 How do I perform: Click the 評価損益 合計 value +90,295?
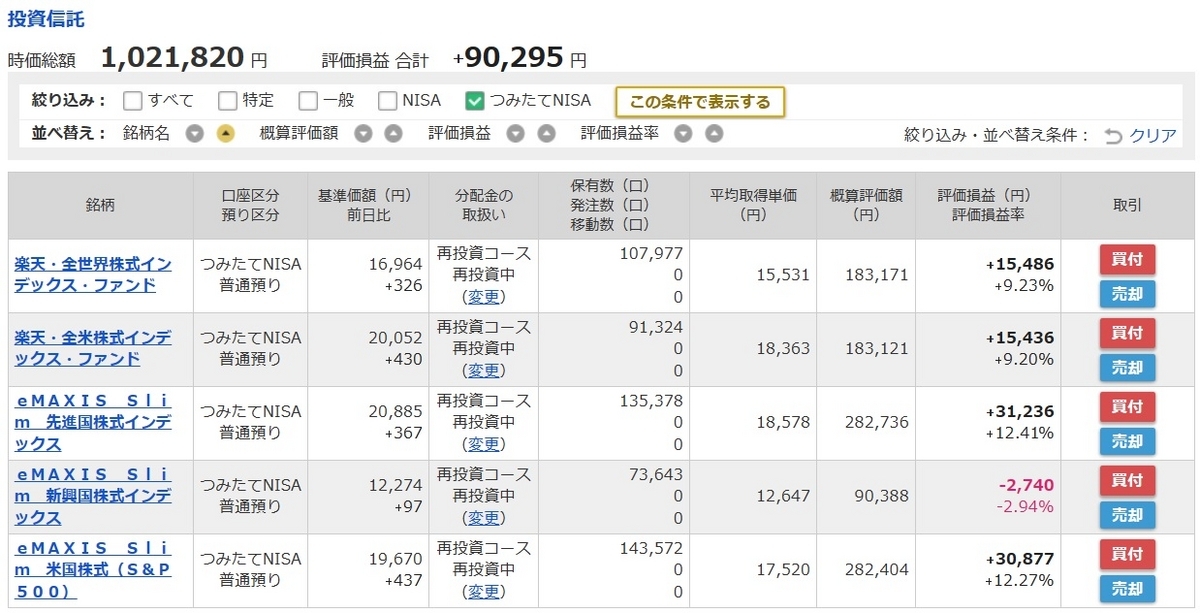(x=508, y=58)
